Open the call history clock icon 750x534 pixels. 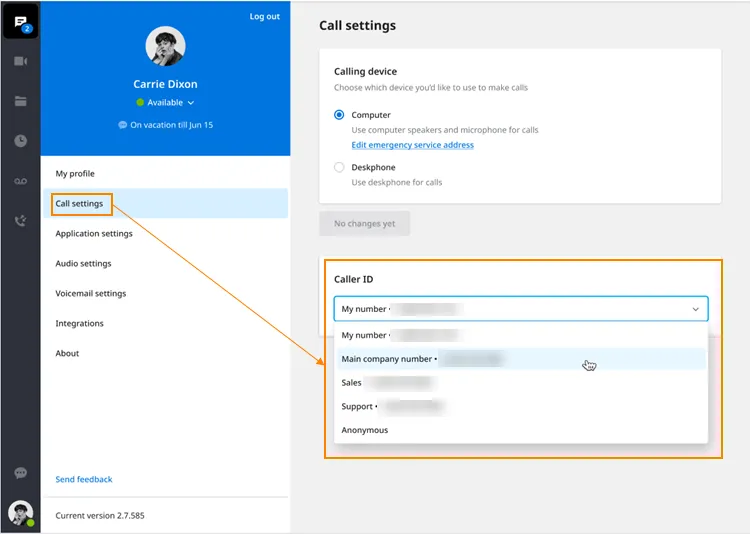[x=21, y=141]
